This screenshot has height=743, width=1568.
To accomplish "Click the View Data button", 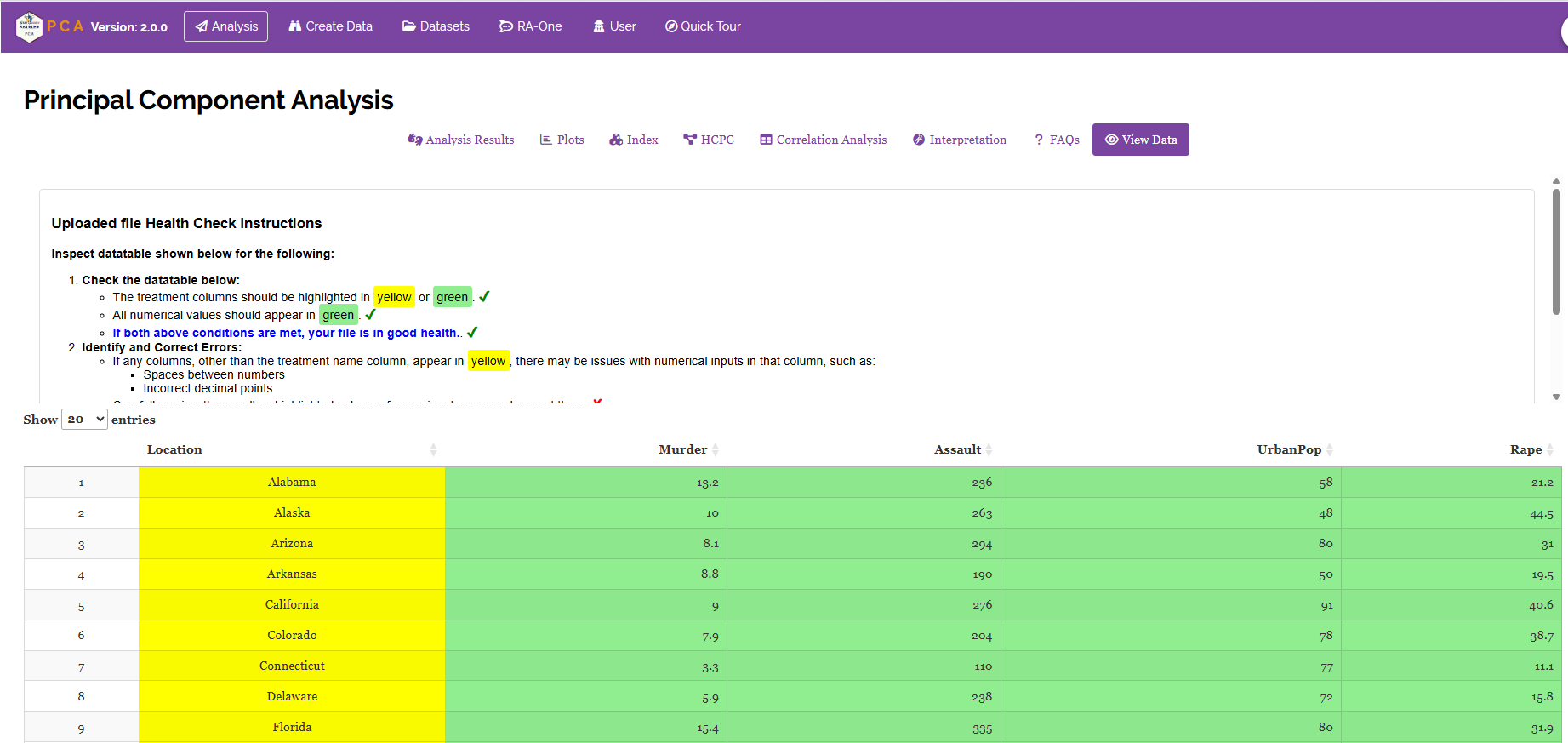I will [1141, 140].
